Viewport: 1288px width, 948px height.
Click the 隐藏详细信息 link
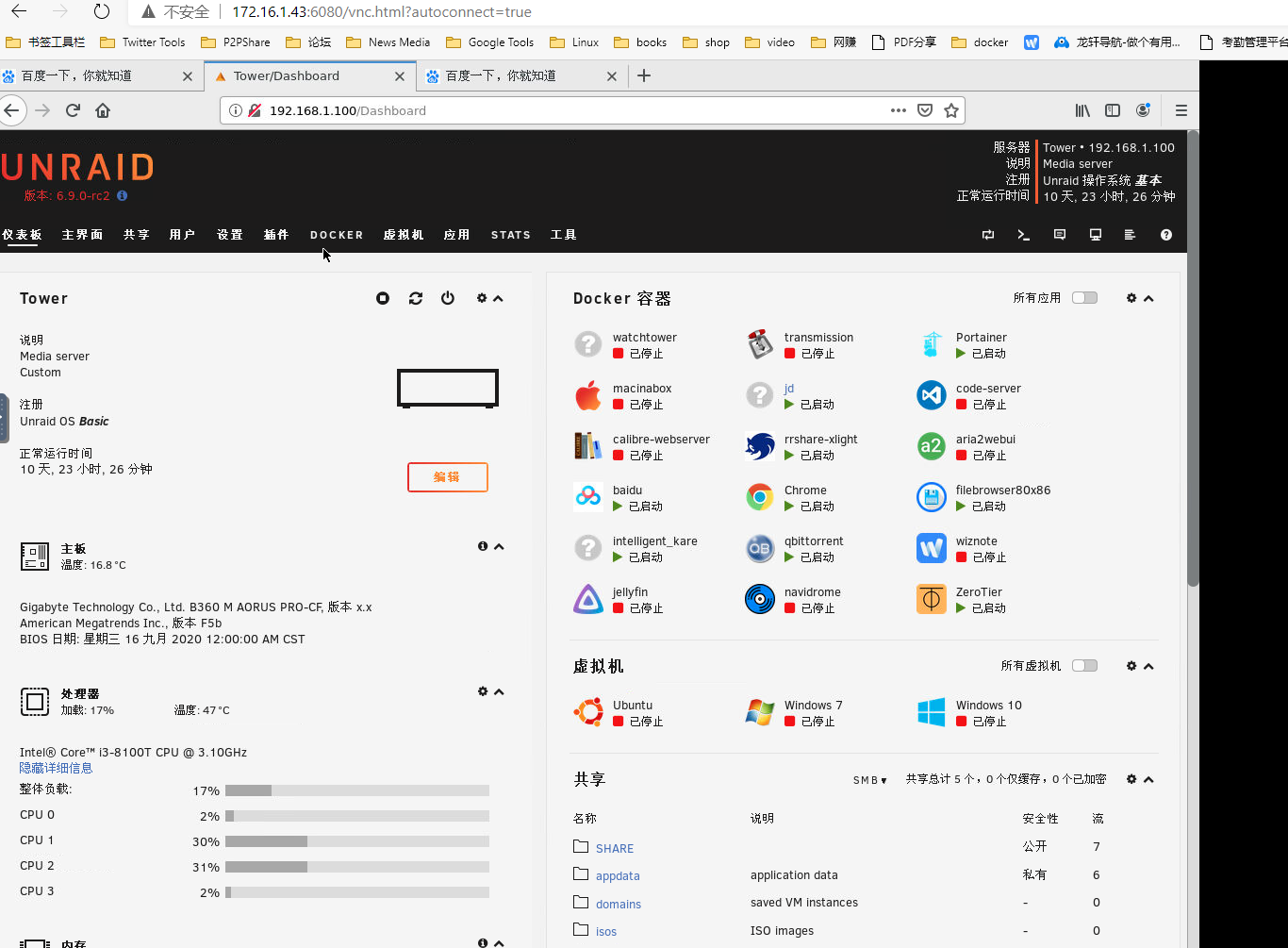[57, 768]
